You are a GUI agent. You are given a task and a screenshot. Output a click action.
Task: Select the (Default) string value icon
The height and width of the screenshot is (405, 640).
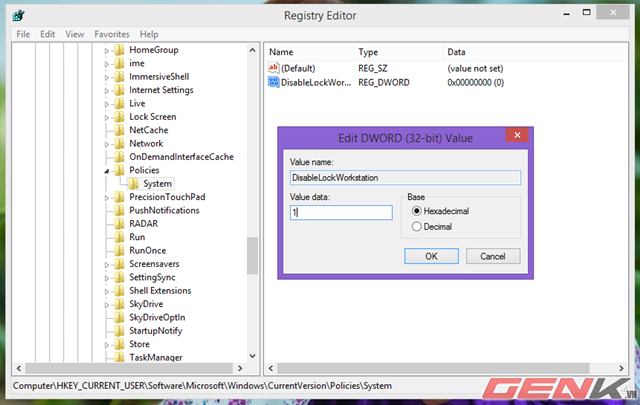[274, 67]
